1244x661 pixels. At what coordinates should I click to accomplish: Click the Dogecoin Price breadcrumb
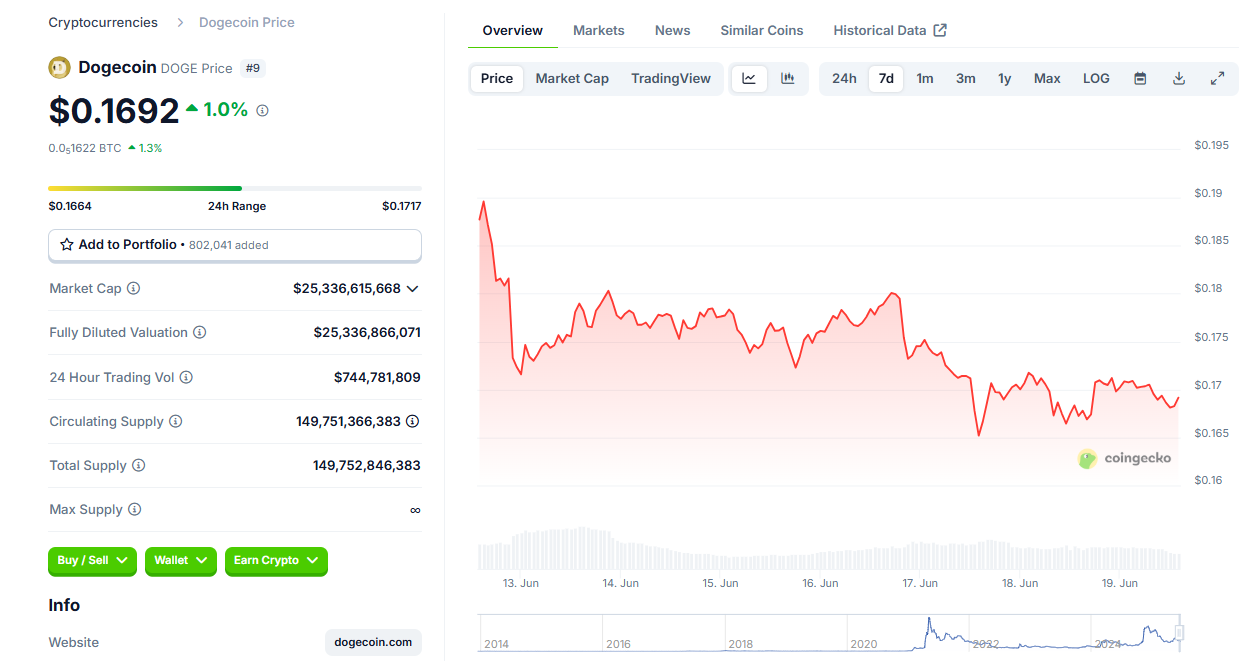click(x=247, y=22)
